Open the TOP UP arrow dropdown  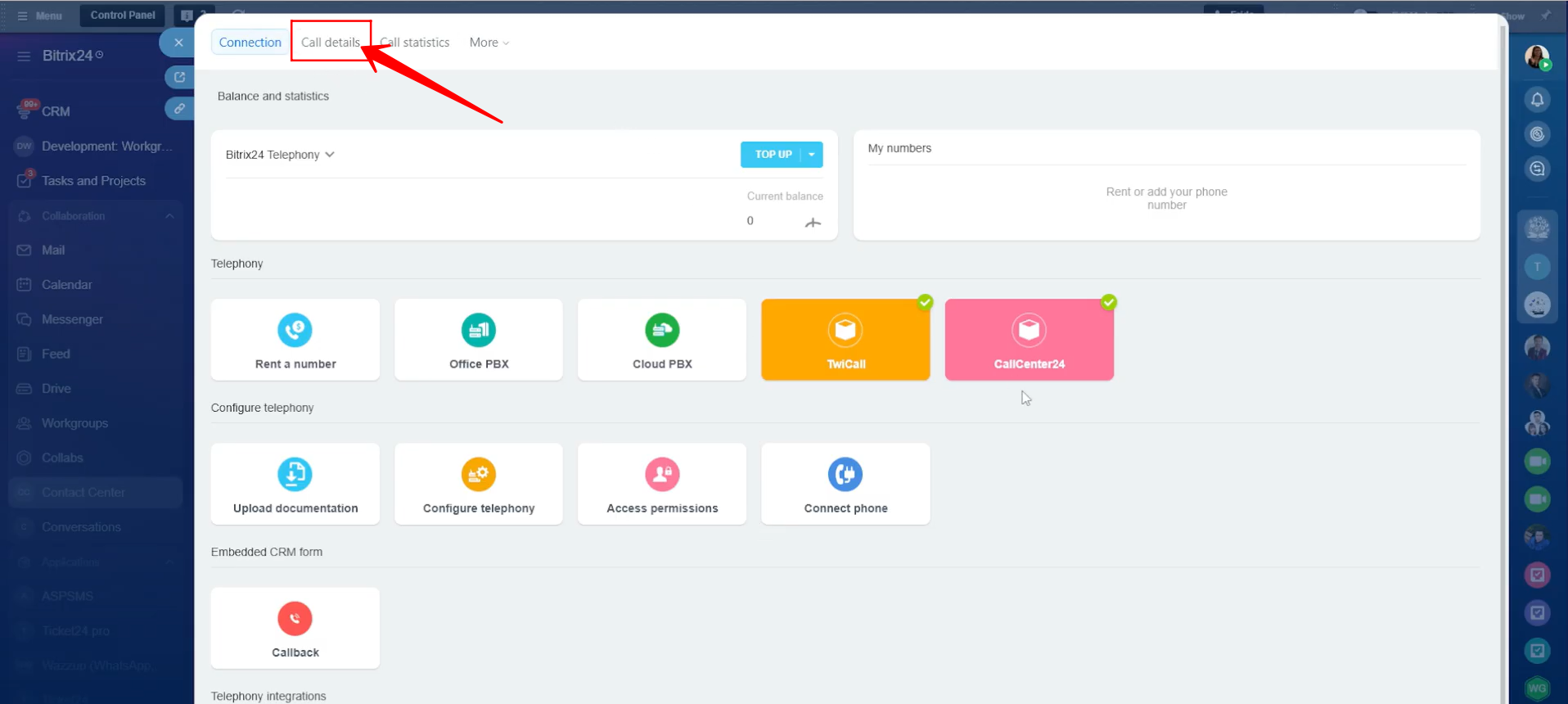[812, 155]
